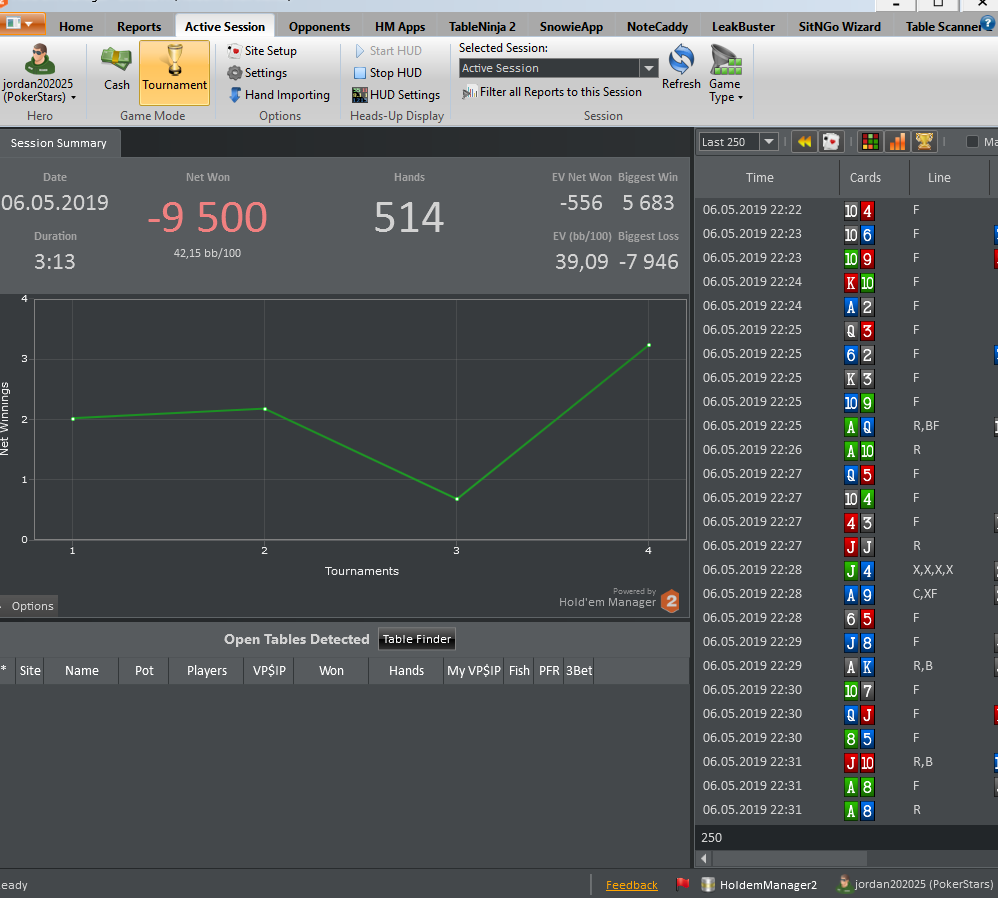Open the Feedback link

[x=631, y=885]
